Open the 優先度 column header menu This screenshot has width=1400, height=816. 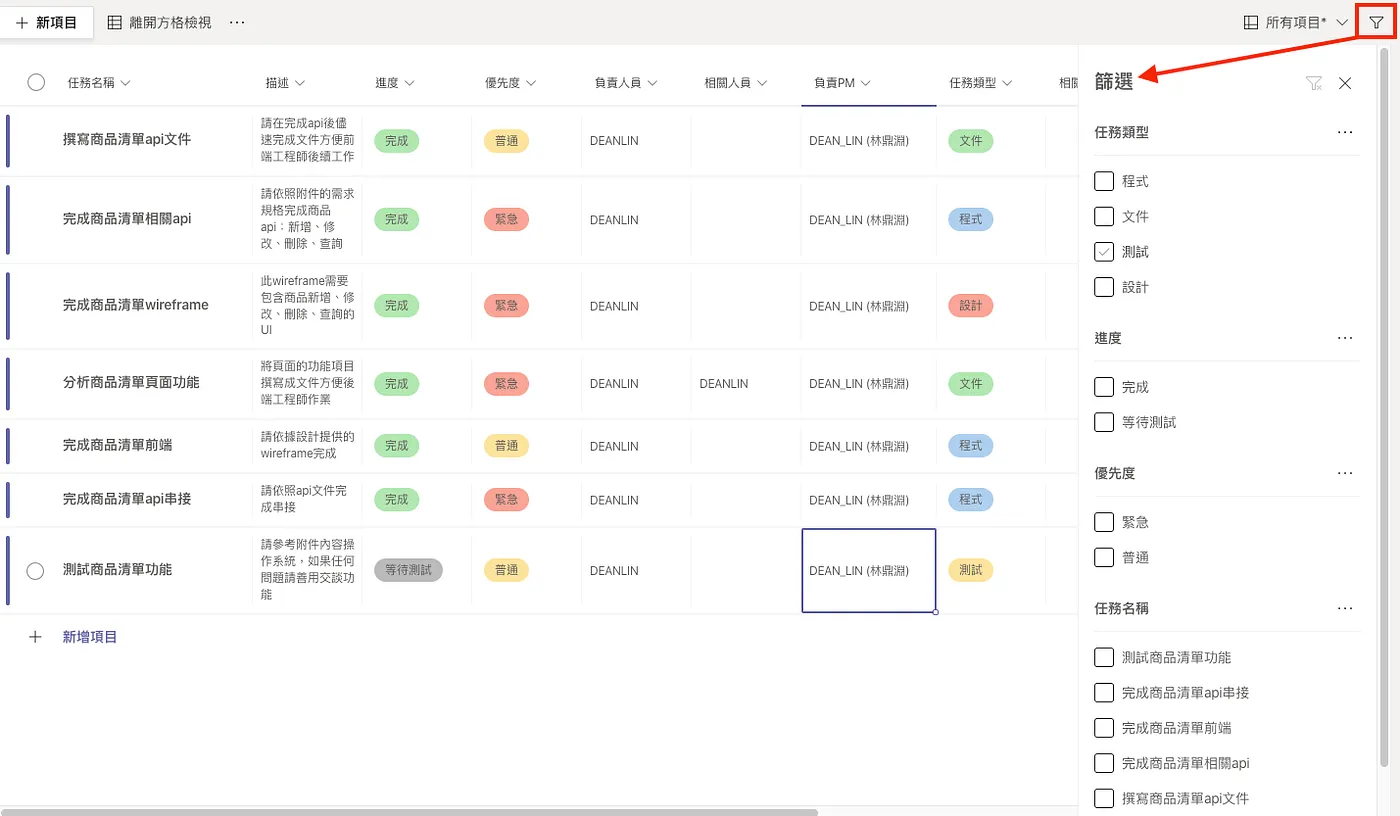(x=511, y=83)
